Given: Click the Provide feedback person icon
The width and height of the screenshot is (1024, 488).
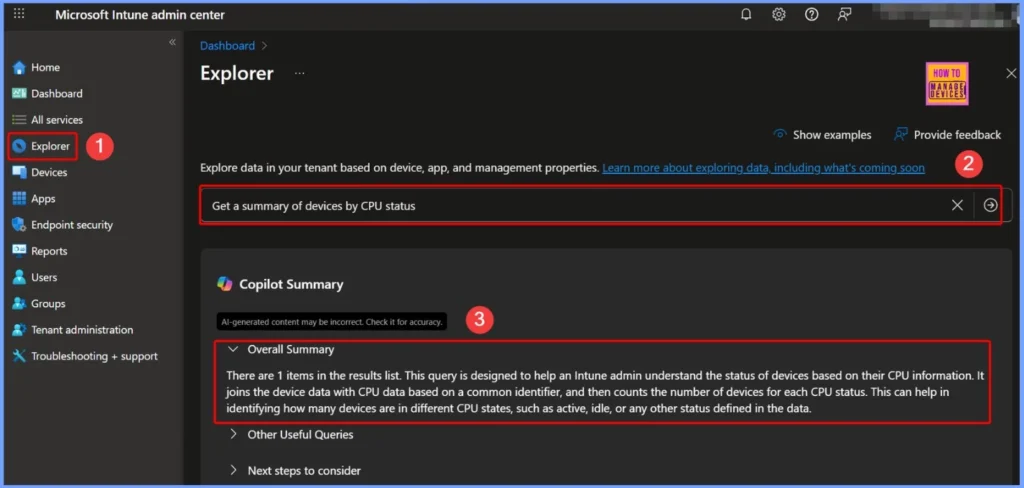Looking at the screenshot, I should [x=901, y=135].
